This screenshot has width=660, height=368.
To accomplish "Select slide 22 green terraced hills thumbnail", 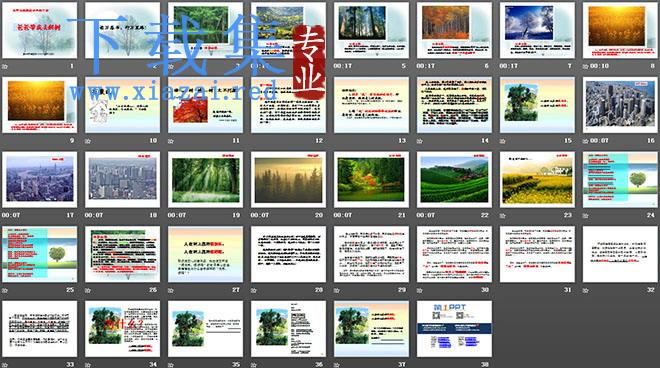I will pyautogui.click(x=454, y=179).
